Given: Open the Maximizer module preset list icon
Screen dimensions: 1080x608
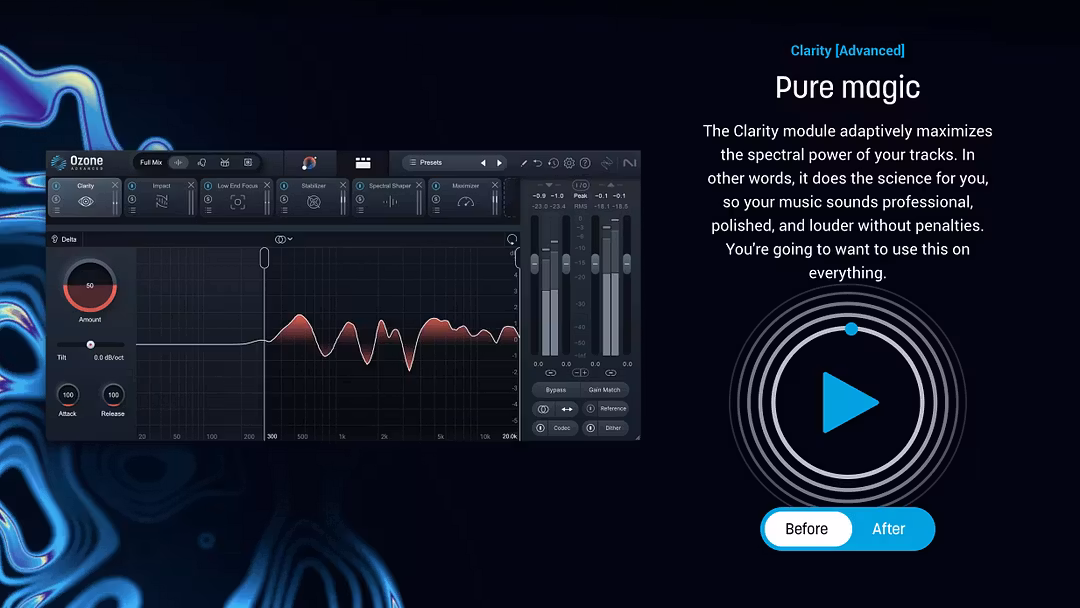Looking at the screenshot, I should 437,211.
